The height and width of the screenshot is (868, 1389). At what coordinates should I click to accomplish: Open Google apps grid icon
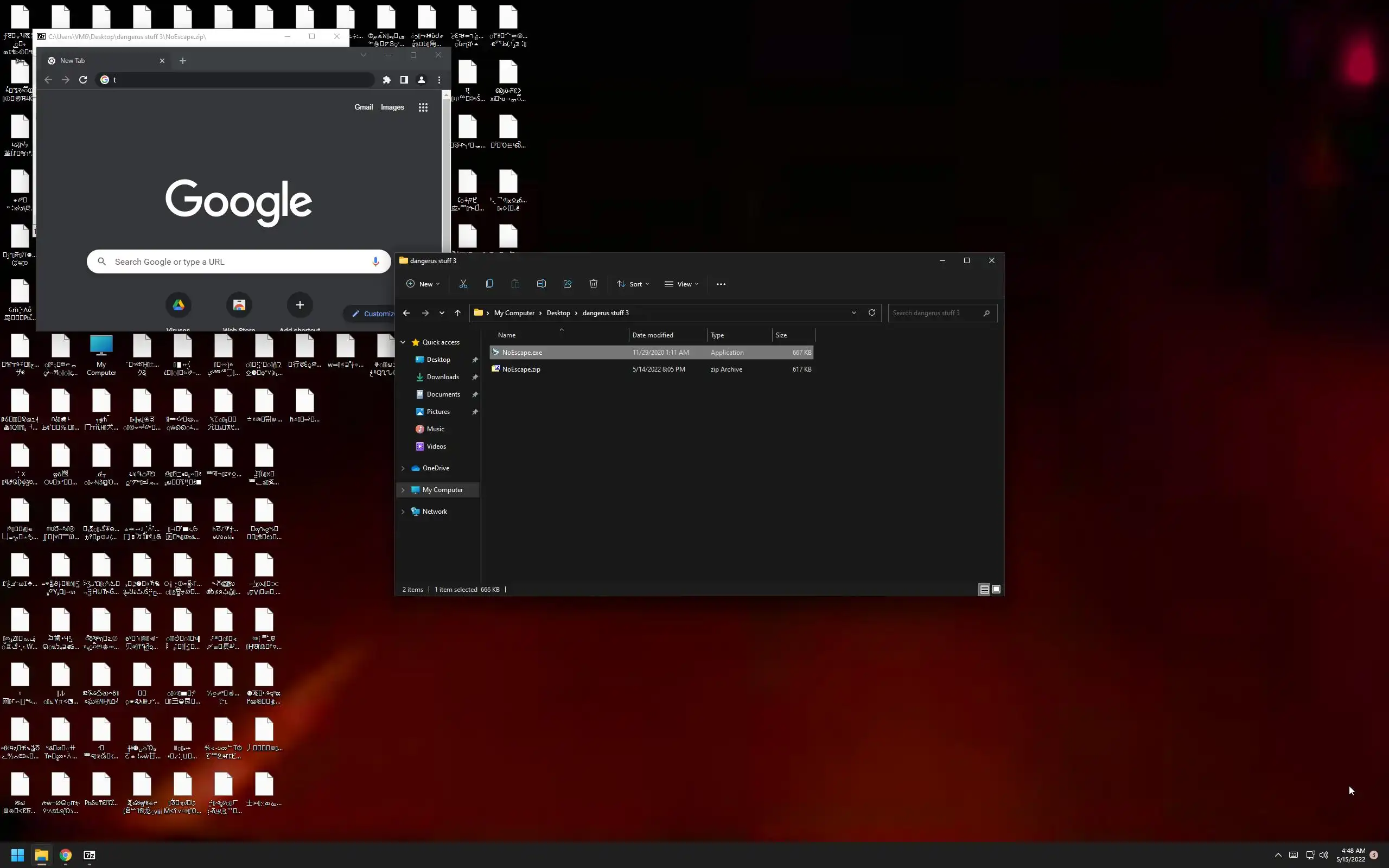[x=423, y=107]
